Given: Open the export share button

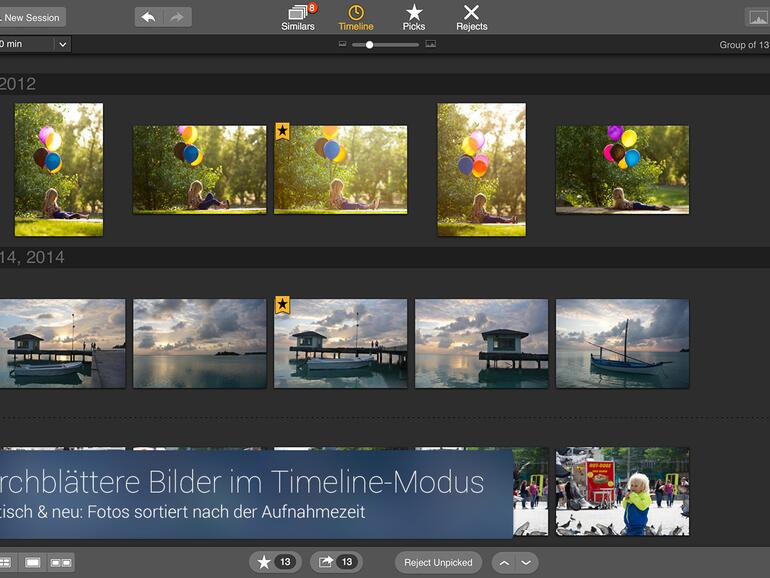Looking at the screenshot, I should click(x=336, y=562).
